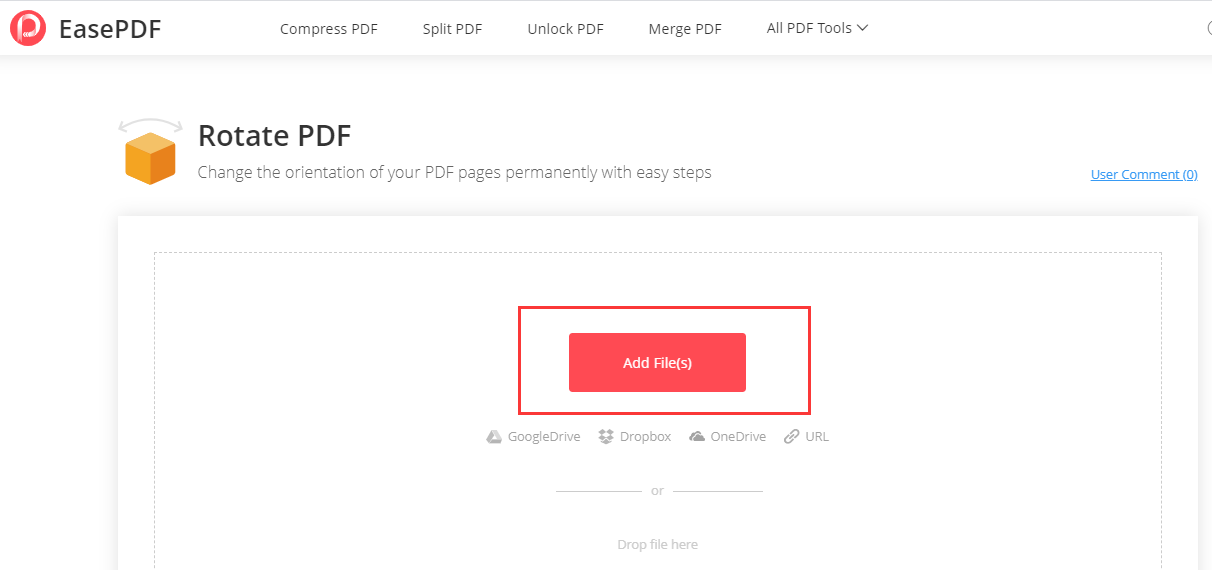Select the Dropbox box icon
The width and height of the screenshot is (1212, 570).
[x=606, y=437]
